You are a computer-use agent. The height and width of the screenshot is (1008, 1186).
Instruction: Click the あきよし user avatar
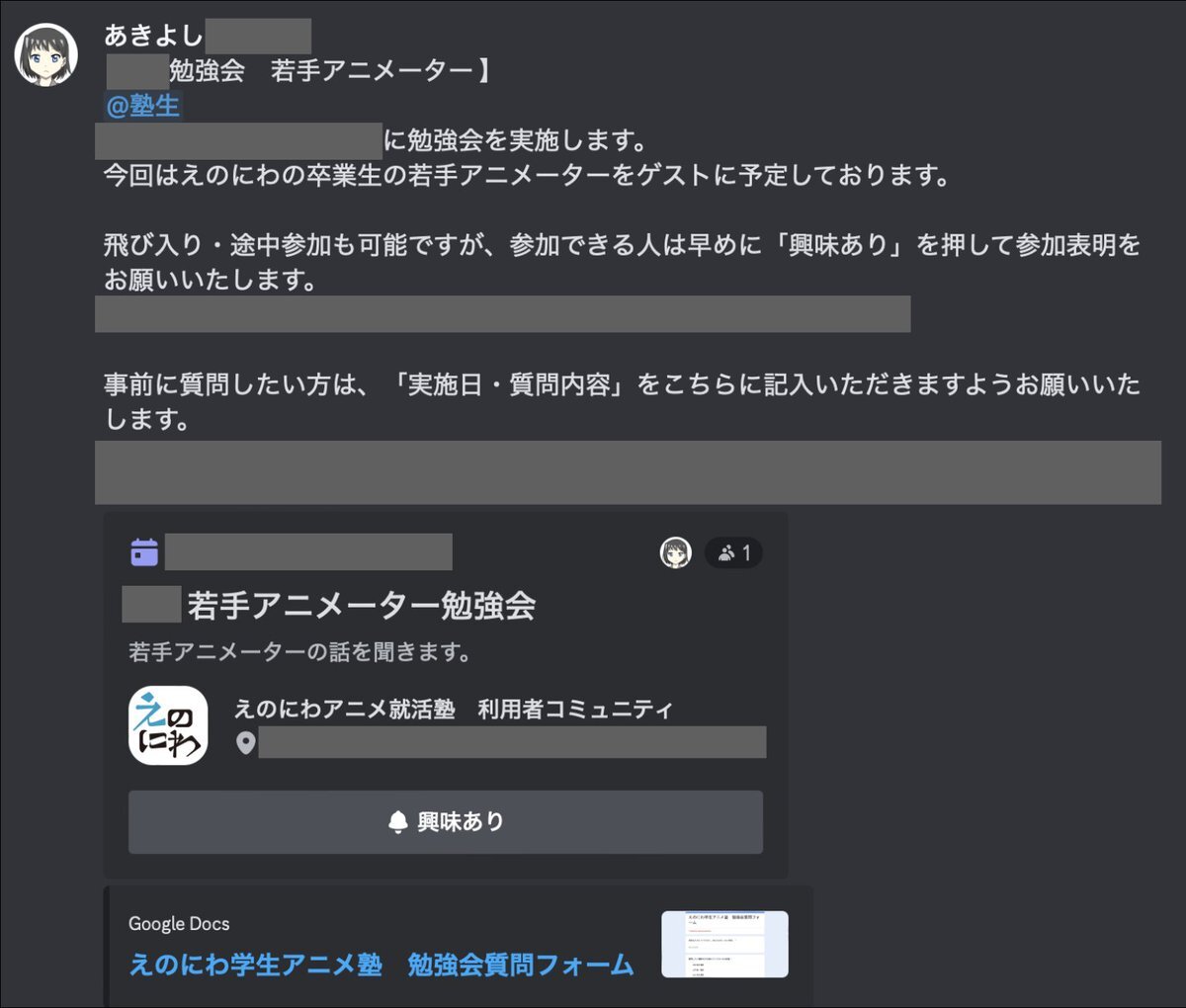[x=45, y=55]
